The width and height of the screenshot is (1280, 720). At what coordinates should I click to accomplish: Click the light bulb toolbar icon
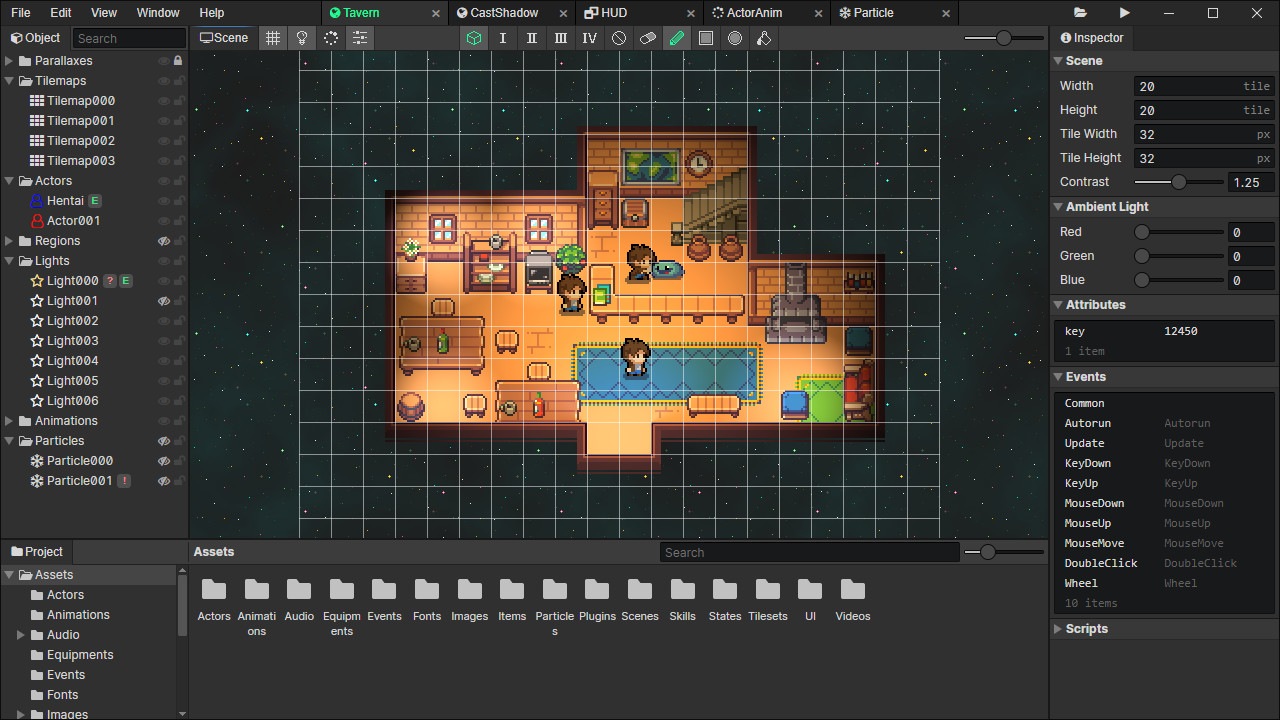click(302, 38)
